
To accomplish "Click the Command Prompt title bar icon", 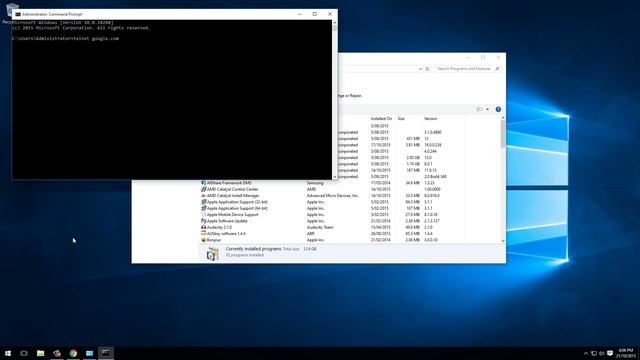I will 18,14.
